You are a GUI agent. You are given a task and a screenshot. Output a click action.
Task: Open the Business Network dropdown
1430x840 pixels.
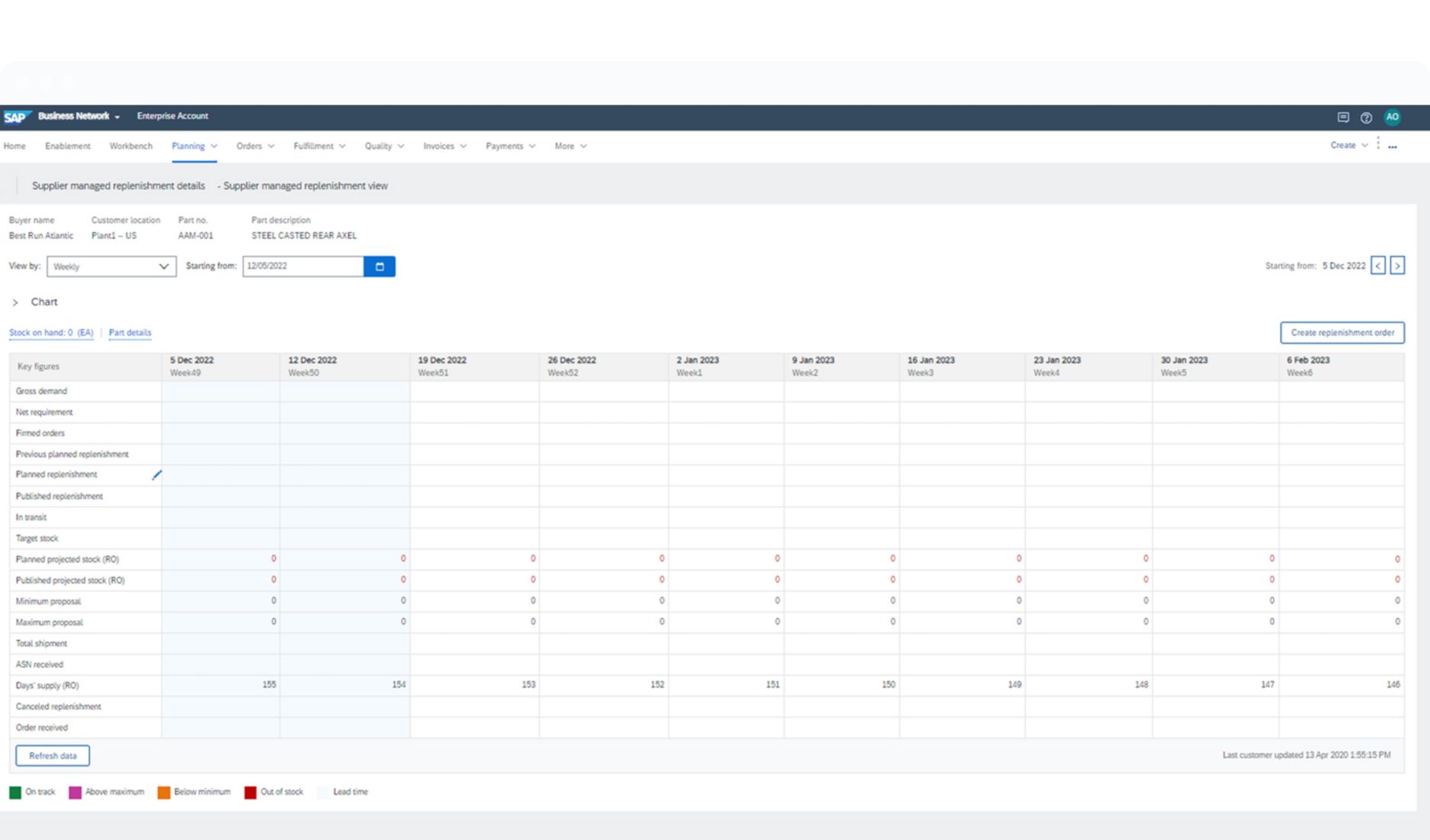coord(79,116)
